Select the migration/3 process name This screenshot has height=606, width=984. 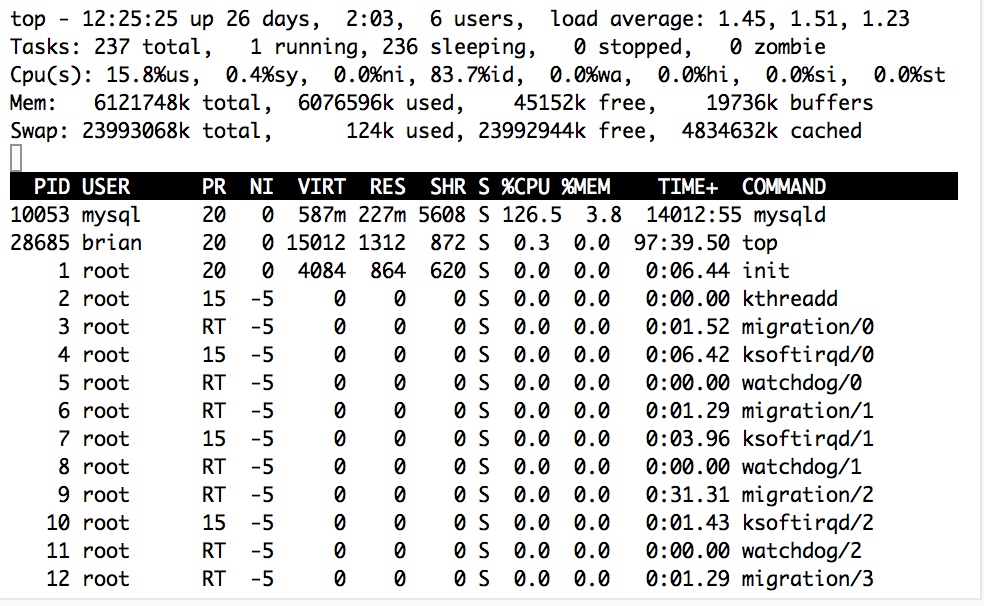(x=808, y=579)
